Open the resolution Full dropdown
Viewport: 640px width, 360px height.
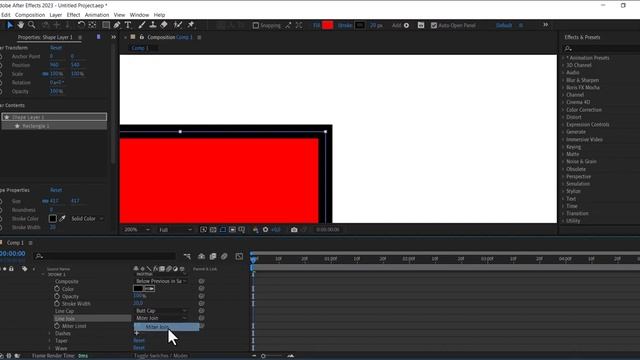[176, 230]
